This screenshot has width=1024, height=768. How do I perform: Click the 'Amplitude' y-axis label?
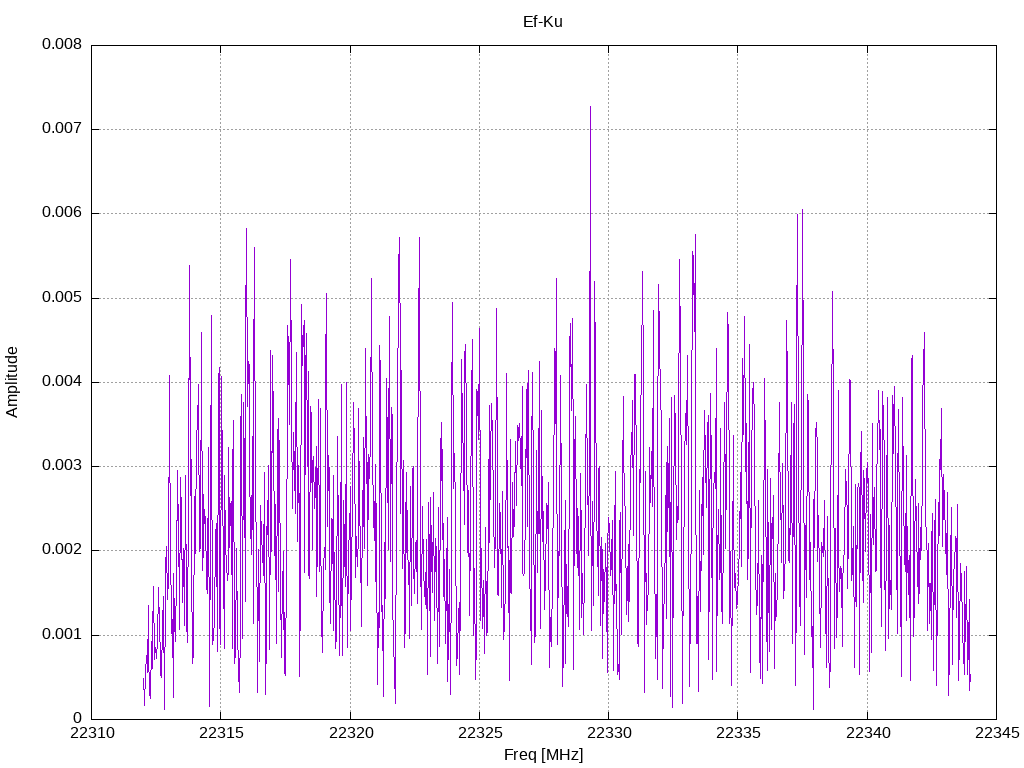(12, 382)
